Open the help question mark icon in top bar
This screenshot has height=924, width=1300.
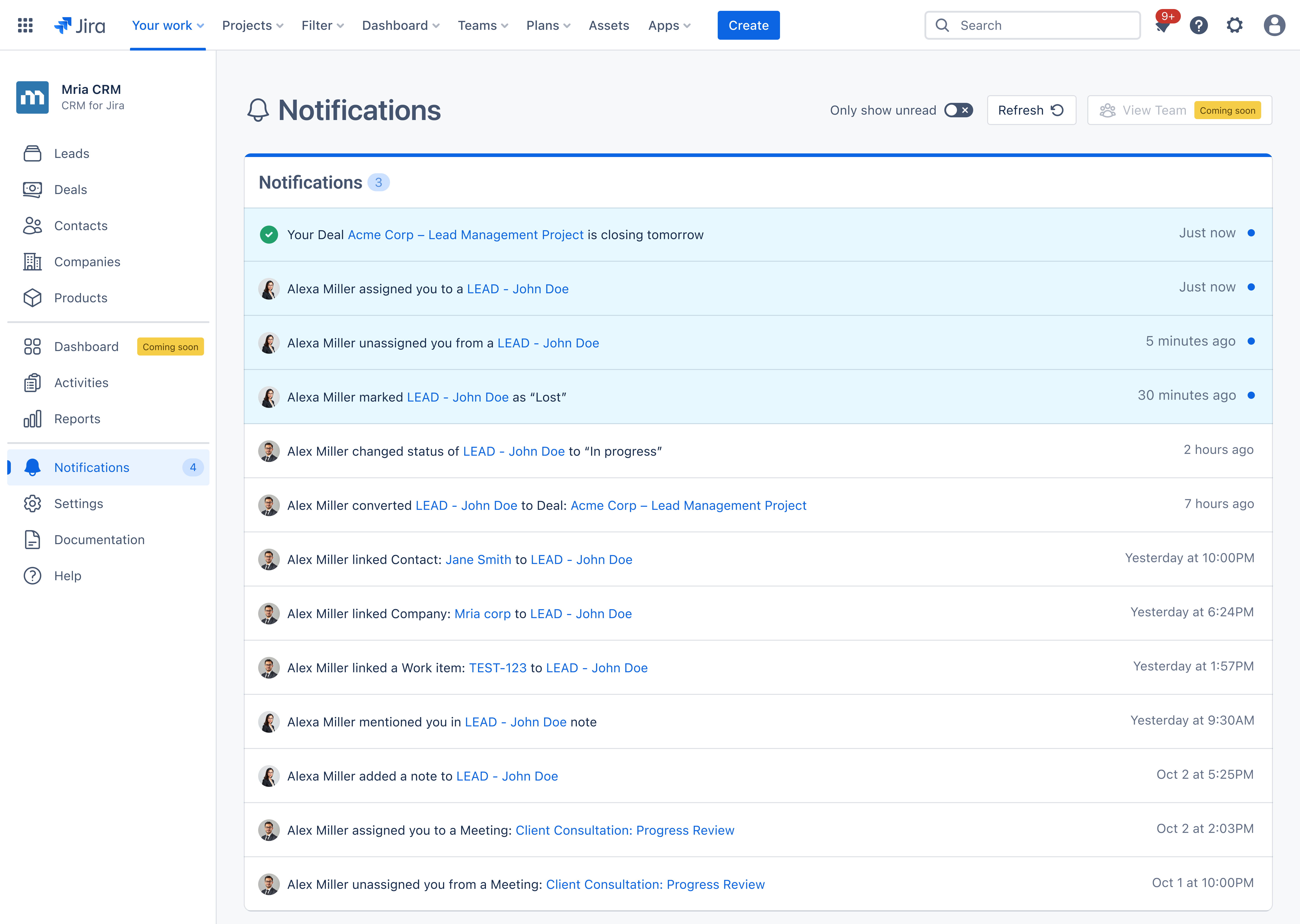pyautogui.click(x=1199, y=25)
